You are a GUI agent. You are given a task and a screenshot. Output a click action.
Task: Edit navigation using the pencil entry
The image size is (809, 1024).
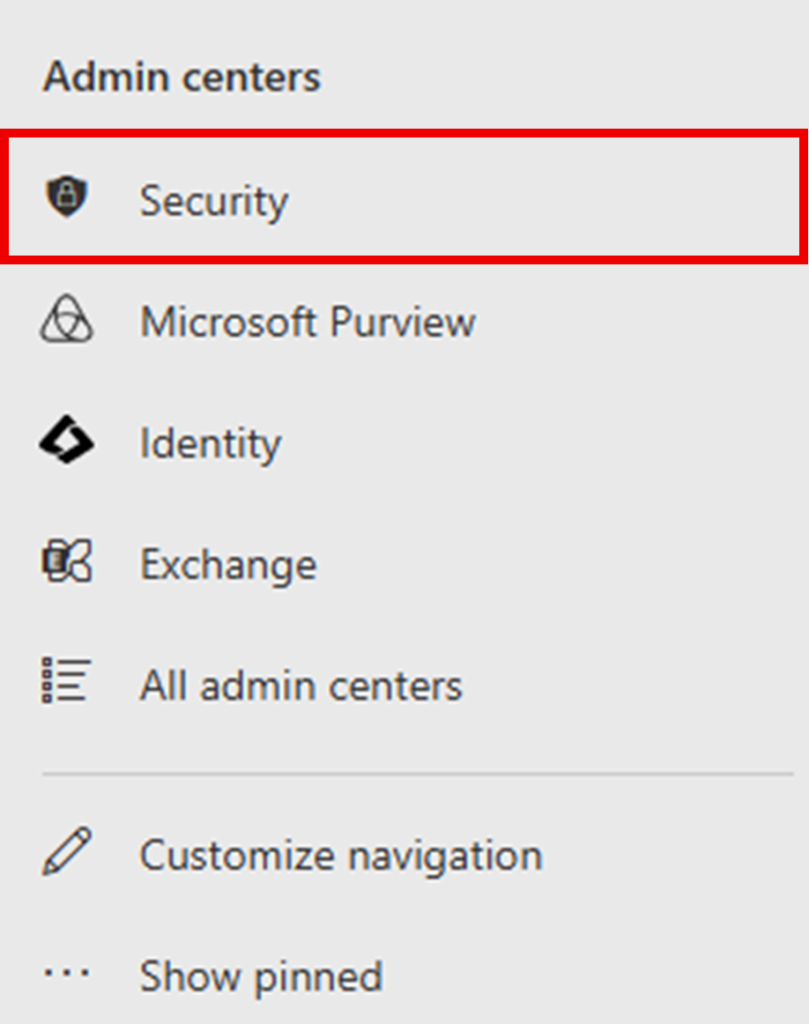tap(404, 854)
